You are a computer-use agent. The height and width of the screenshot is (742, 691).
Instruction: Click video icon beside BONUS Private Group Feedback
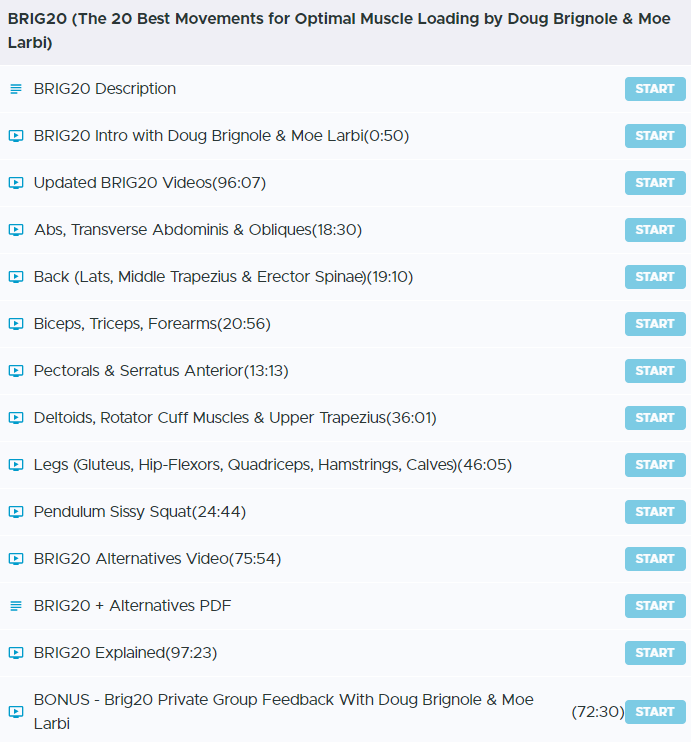(15, 712)
